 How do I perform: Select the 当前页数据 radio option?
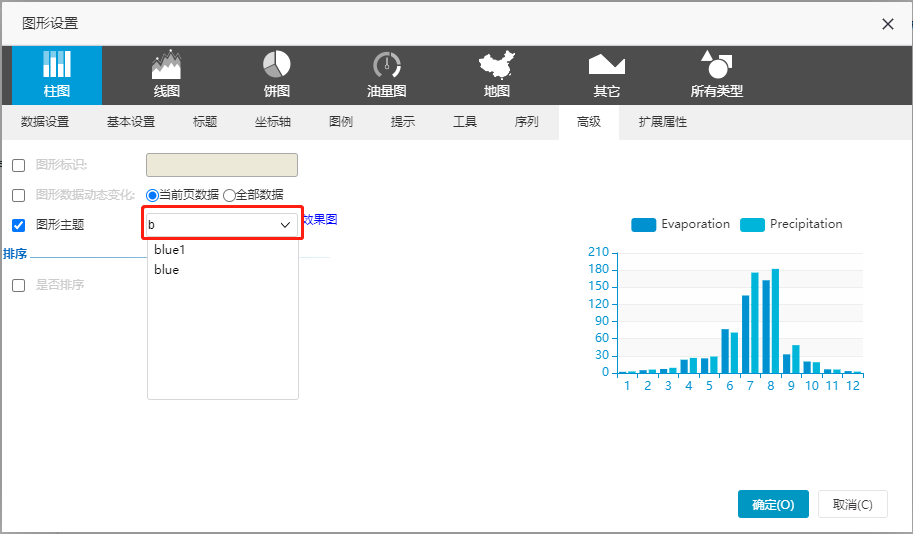coord(152,195)
